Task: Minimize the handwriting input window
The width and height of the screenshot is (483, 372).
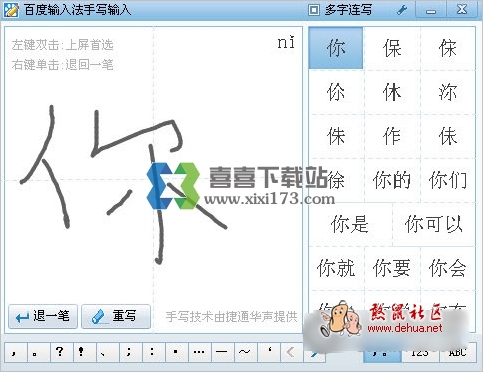Action: tap(431, 10)
